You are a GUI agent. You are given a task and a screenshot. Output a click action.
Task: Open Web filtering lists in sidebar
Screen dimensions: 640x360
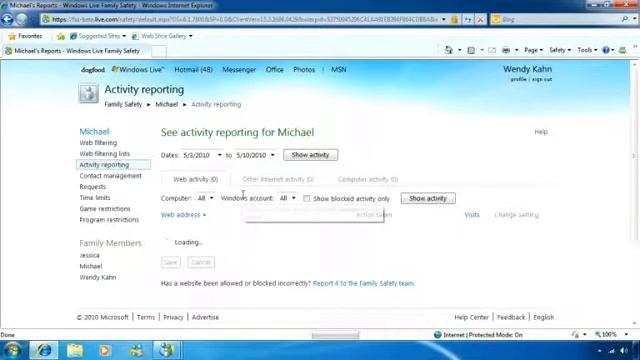pyautogui.click(x=104, y=154)
